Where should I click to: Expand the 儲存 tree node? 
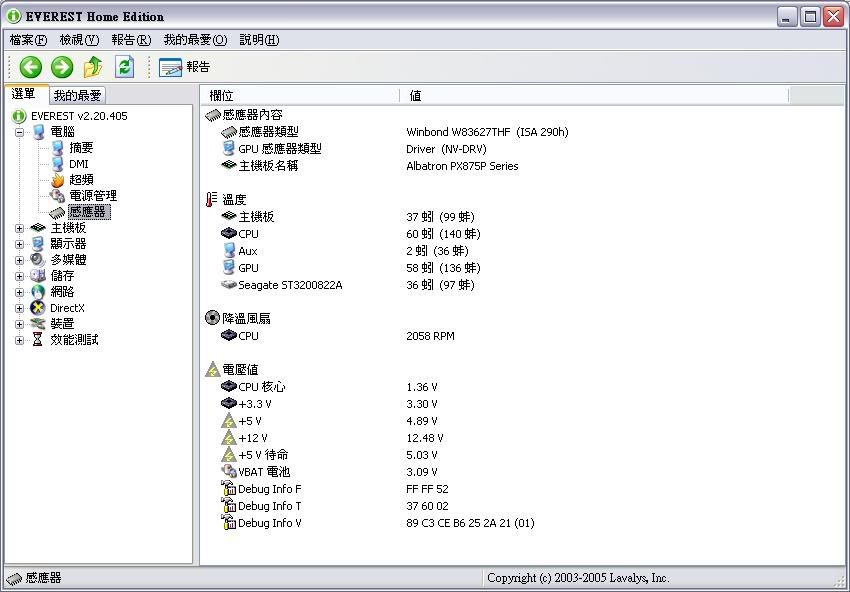pyautogui.click(x=20, y=276)
